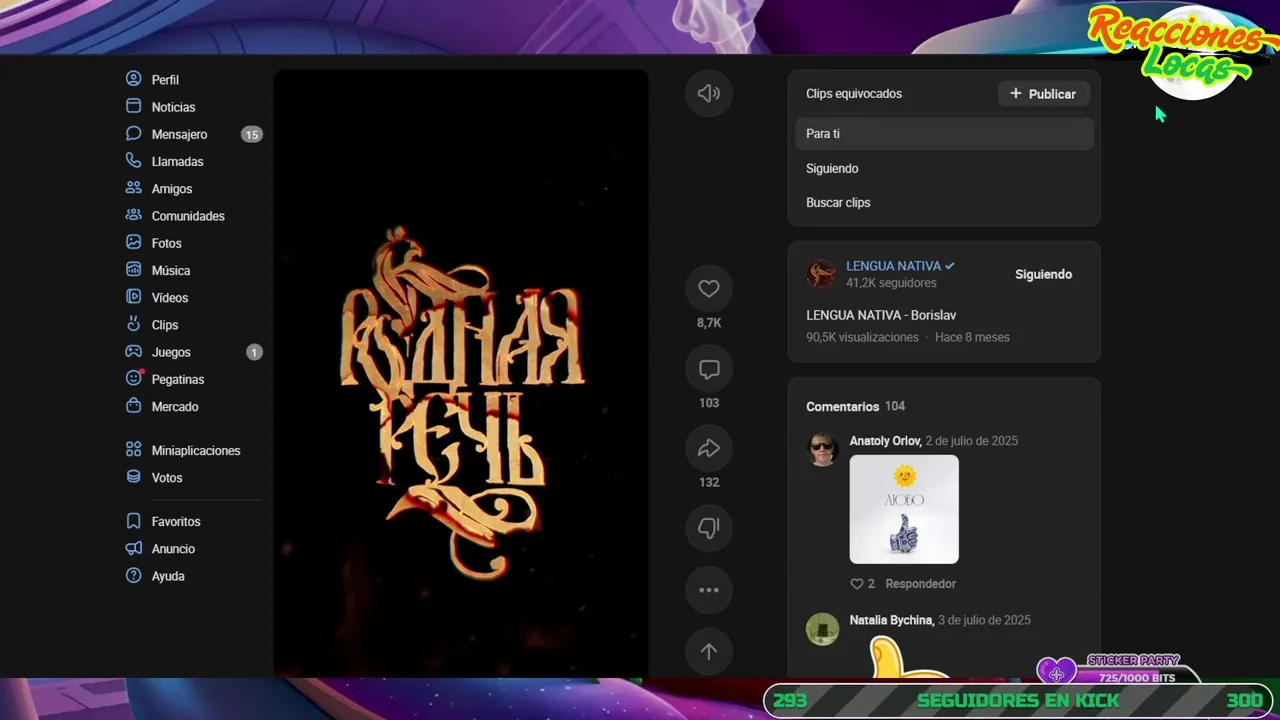Click the Publicar button

[1043, 94]
